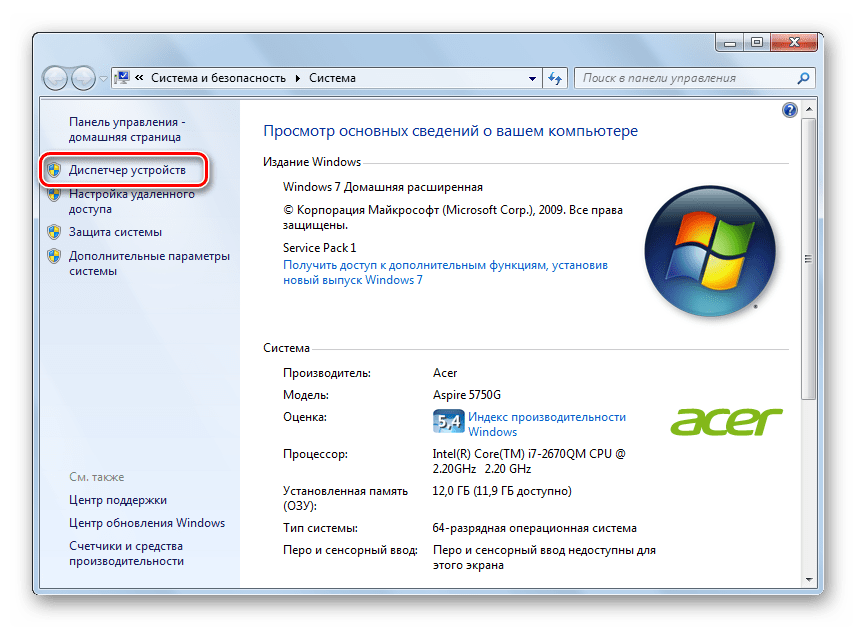The height and width of the screenshot is (628, 857).
Task: Click the computer icon in address bar
Action: coord(122,78)
